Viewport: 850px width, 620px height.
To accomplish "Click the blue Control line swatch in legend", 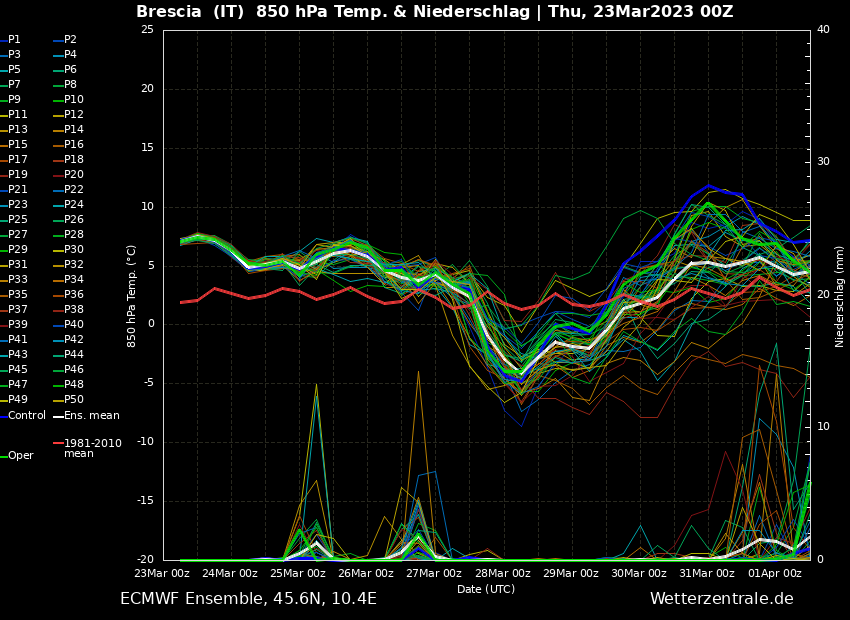I will [x=3, y=416].
